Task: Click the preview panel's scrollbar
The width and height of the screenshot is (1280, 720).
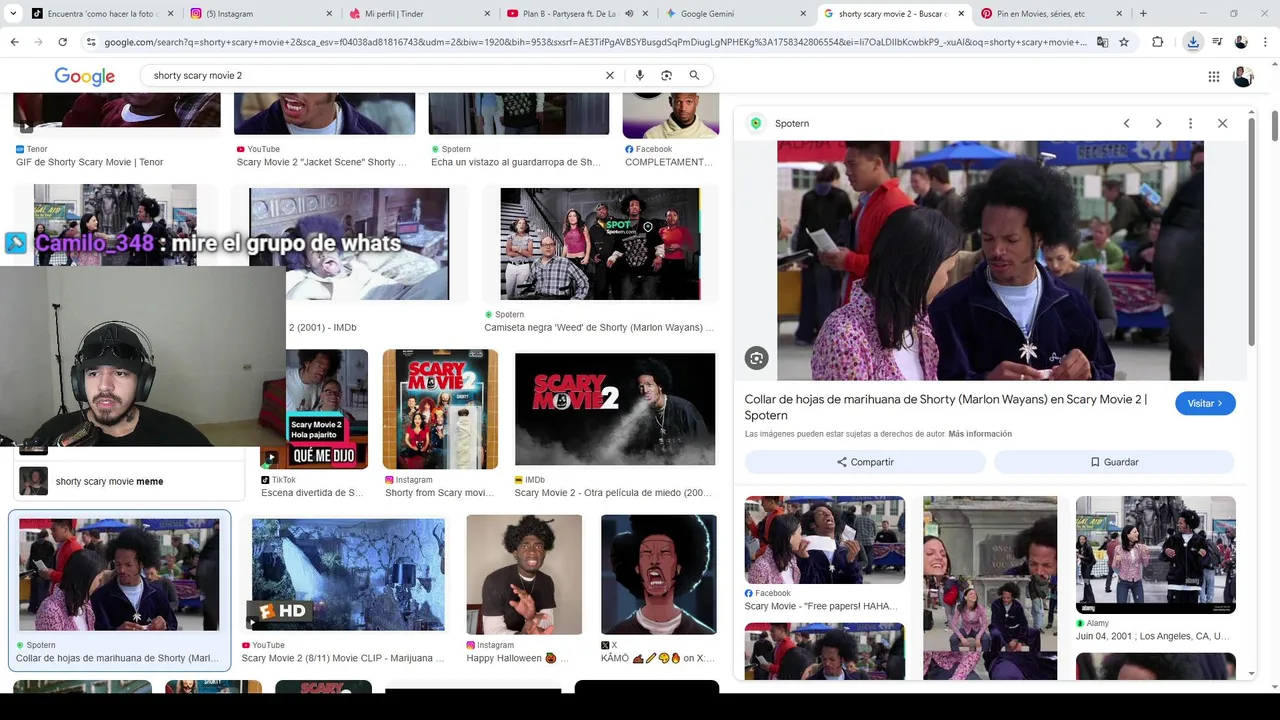Action: pos(1251,230)
